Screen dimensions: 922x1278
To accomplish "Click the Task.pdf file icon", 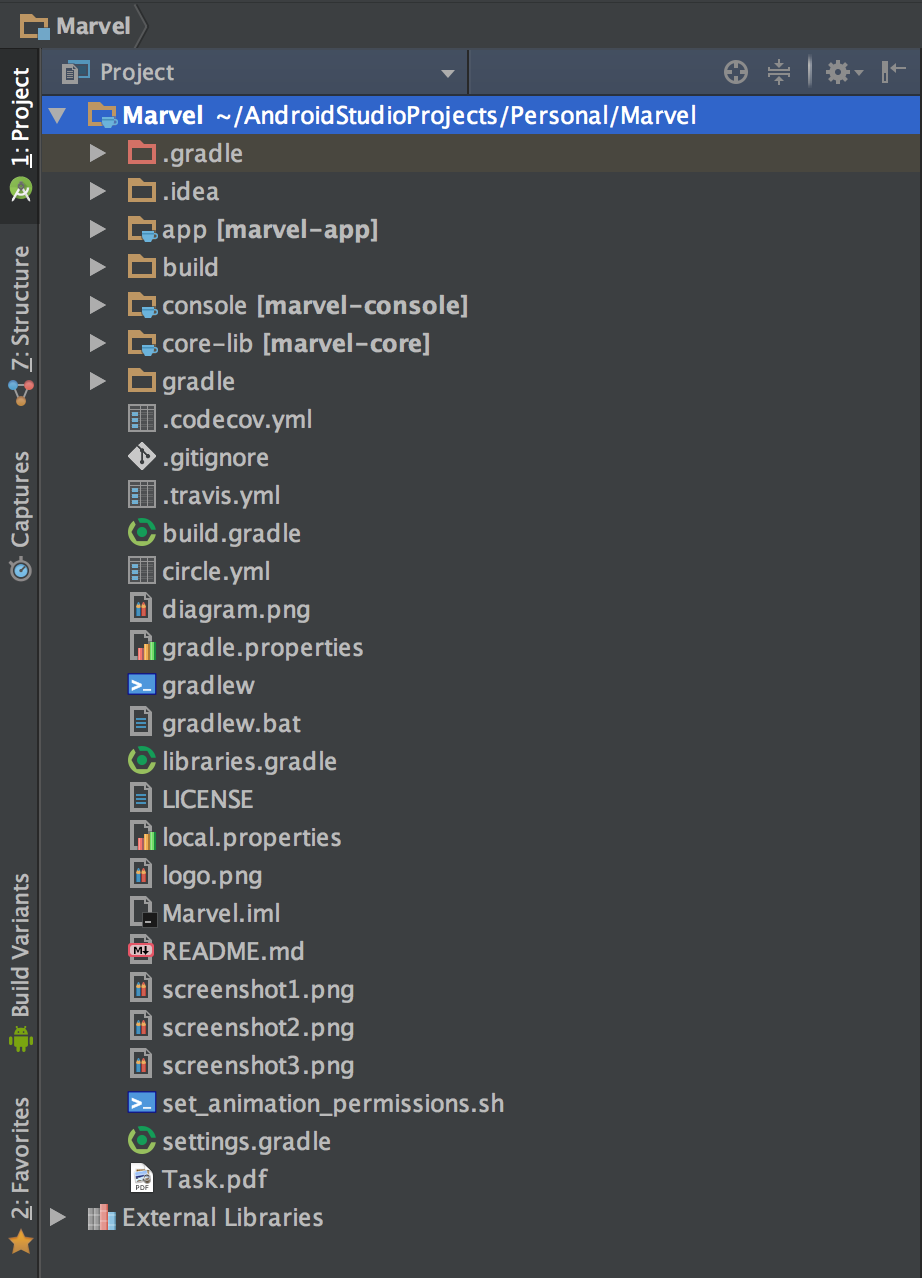I will pyautogui.click(x=142, y=1179).
